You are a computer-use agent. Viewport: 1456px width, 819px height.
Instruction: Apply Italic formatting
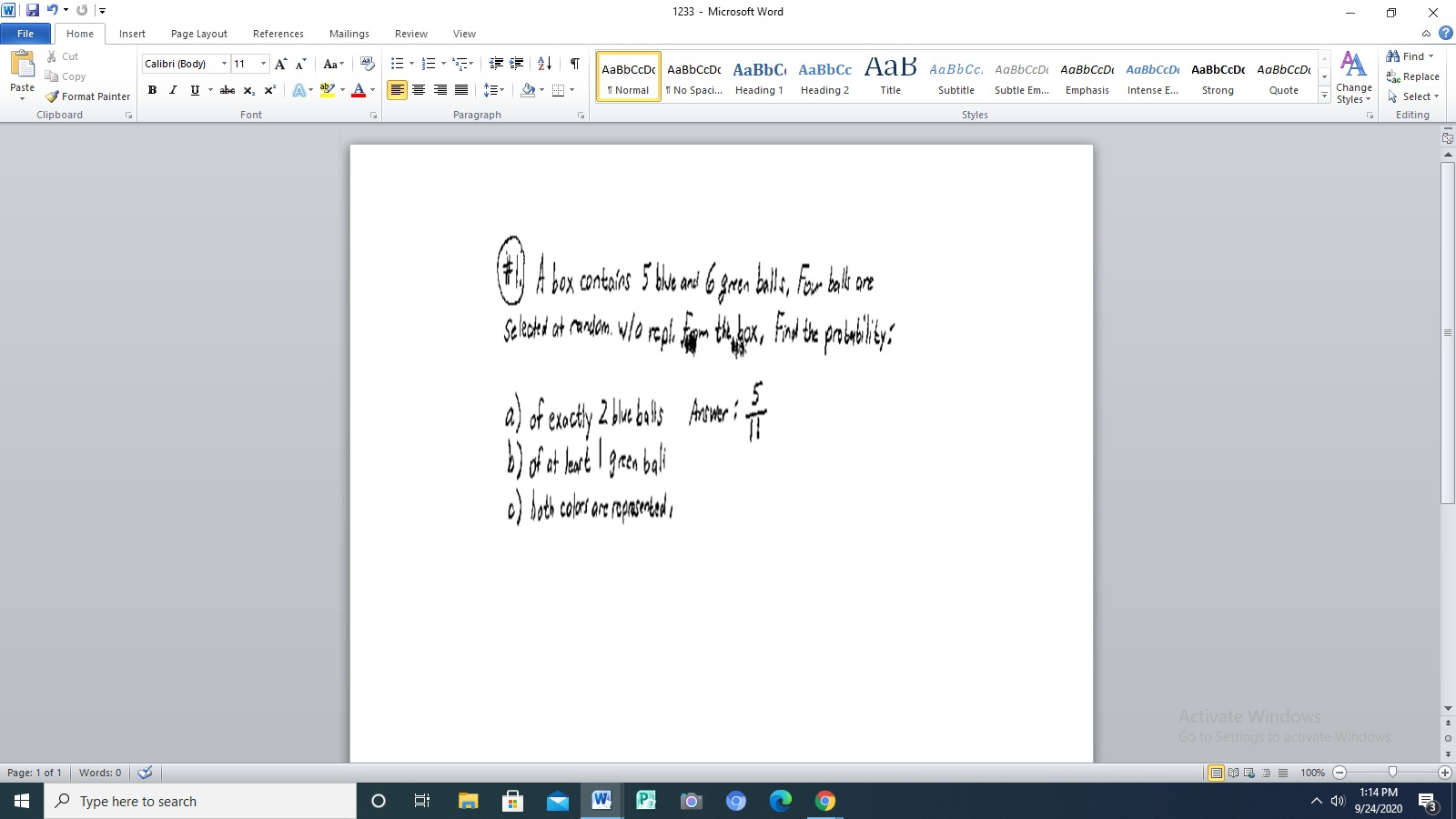click(173, 90)
